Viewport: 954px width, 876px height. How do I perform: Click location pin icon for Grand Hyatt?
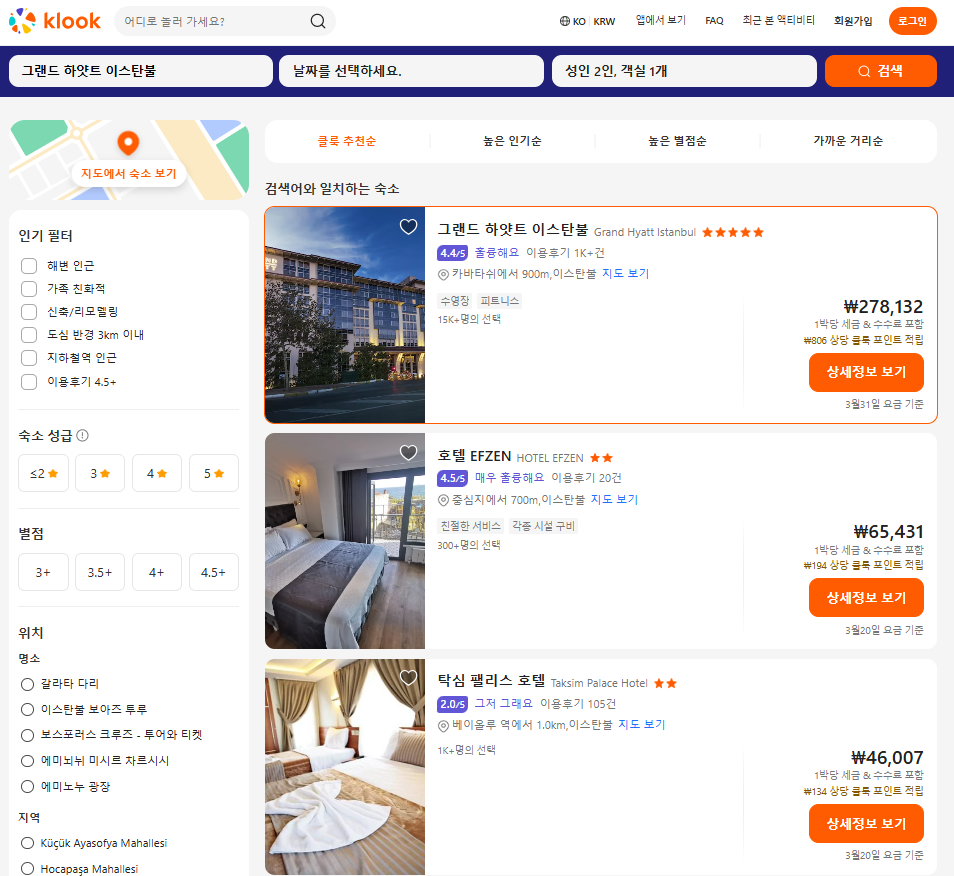444,274
